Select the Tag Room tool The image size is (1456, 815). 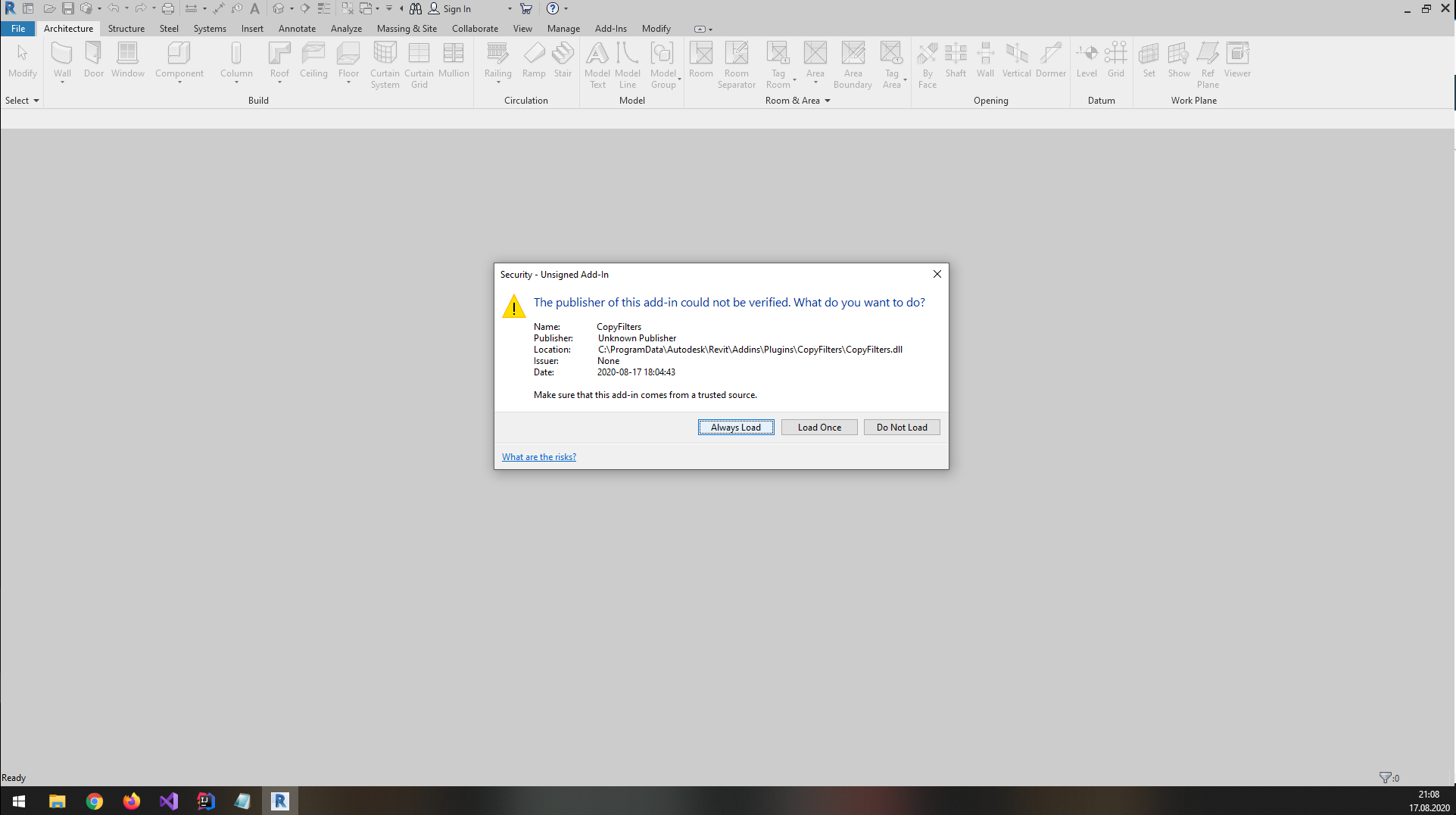778,65
